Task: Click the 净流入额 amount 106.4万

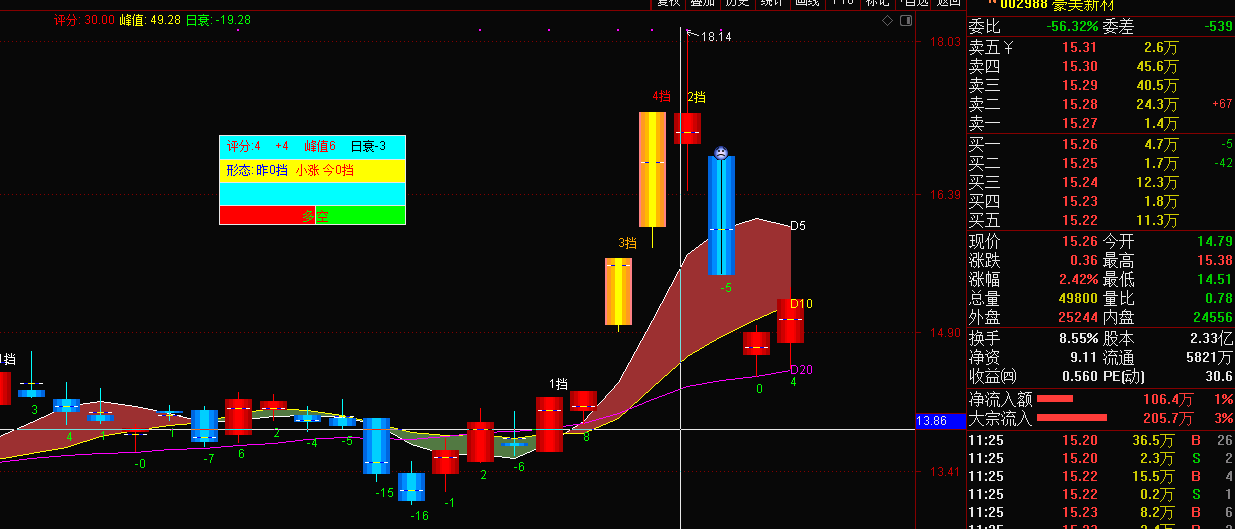Action: pos(1167,399)
